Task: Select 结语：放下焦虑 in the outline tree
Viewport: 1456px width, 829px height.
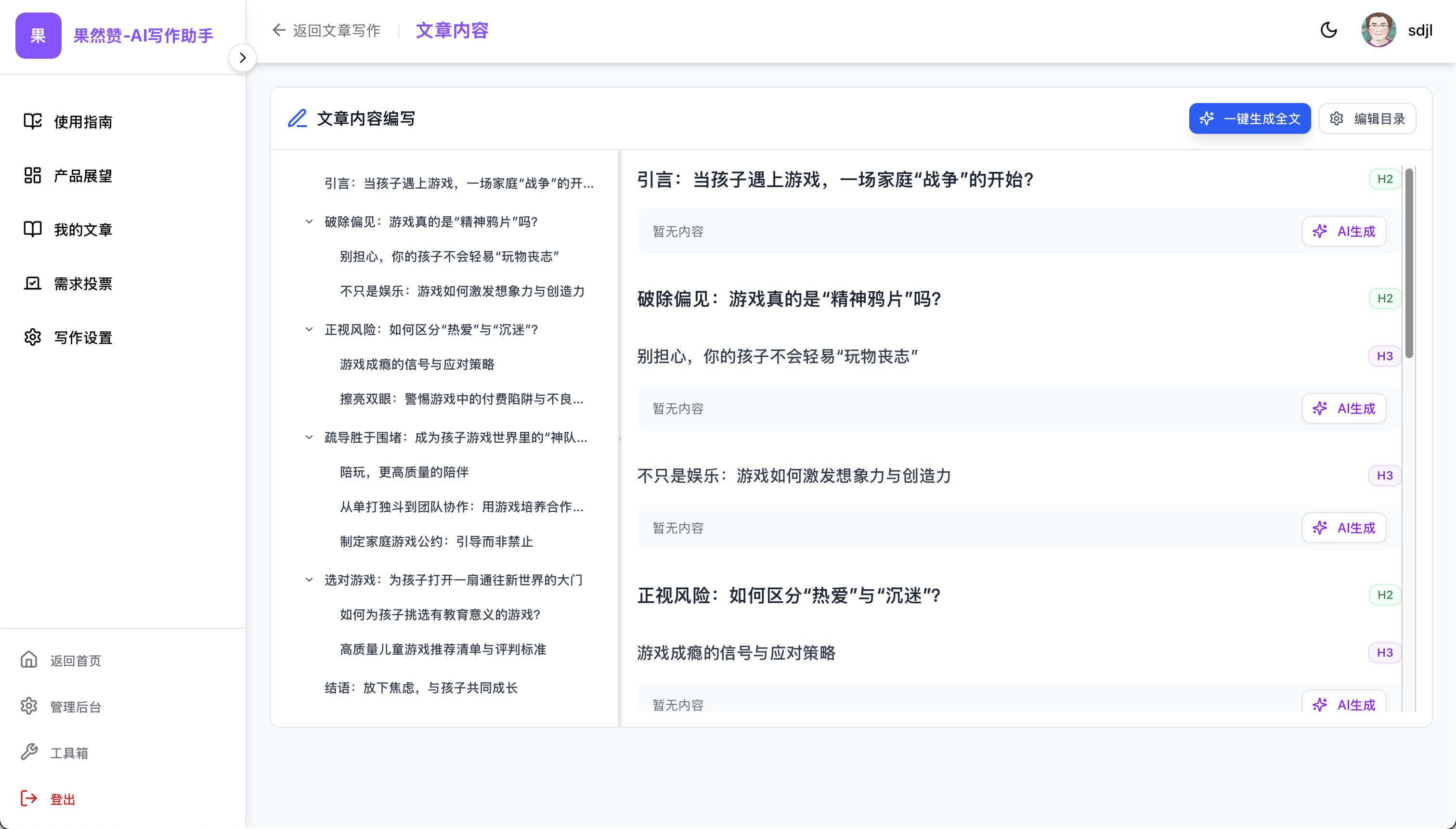Action: tap(421, 688)
